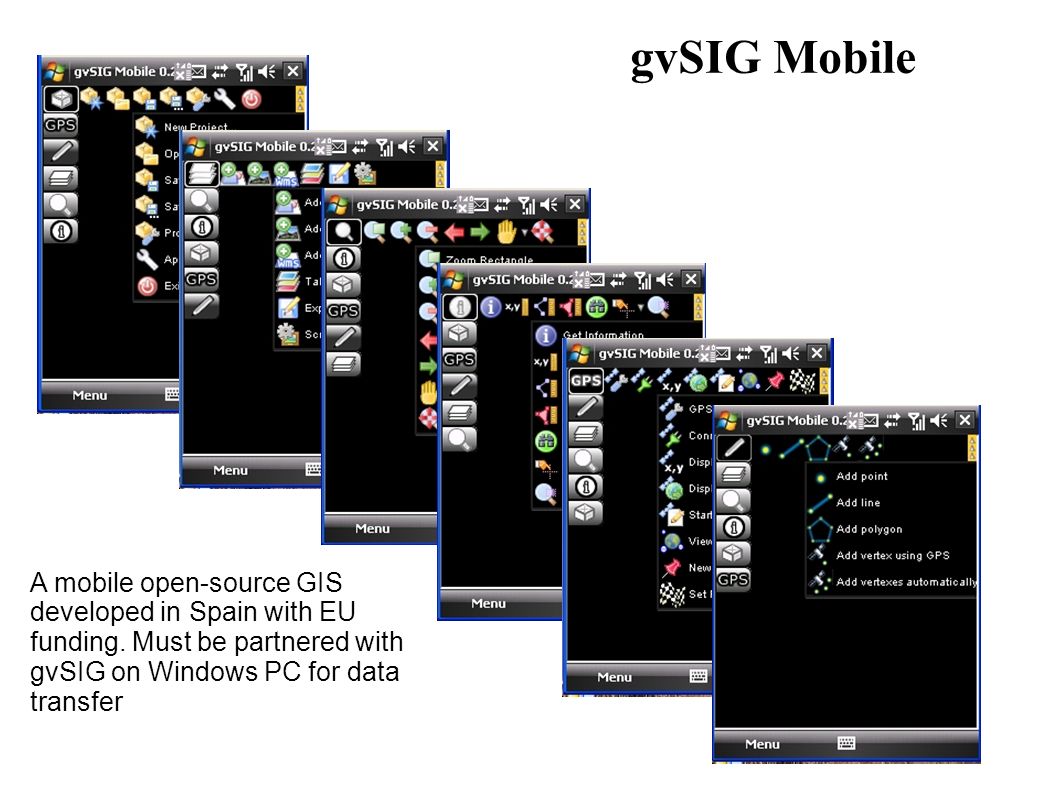Click magnifier sidebar icon in edit window
This screenshot has height=793, width=1058.
point(733,501)
